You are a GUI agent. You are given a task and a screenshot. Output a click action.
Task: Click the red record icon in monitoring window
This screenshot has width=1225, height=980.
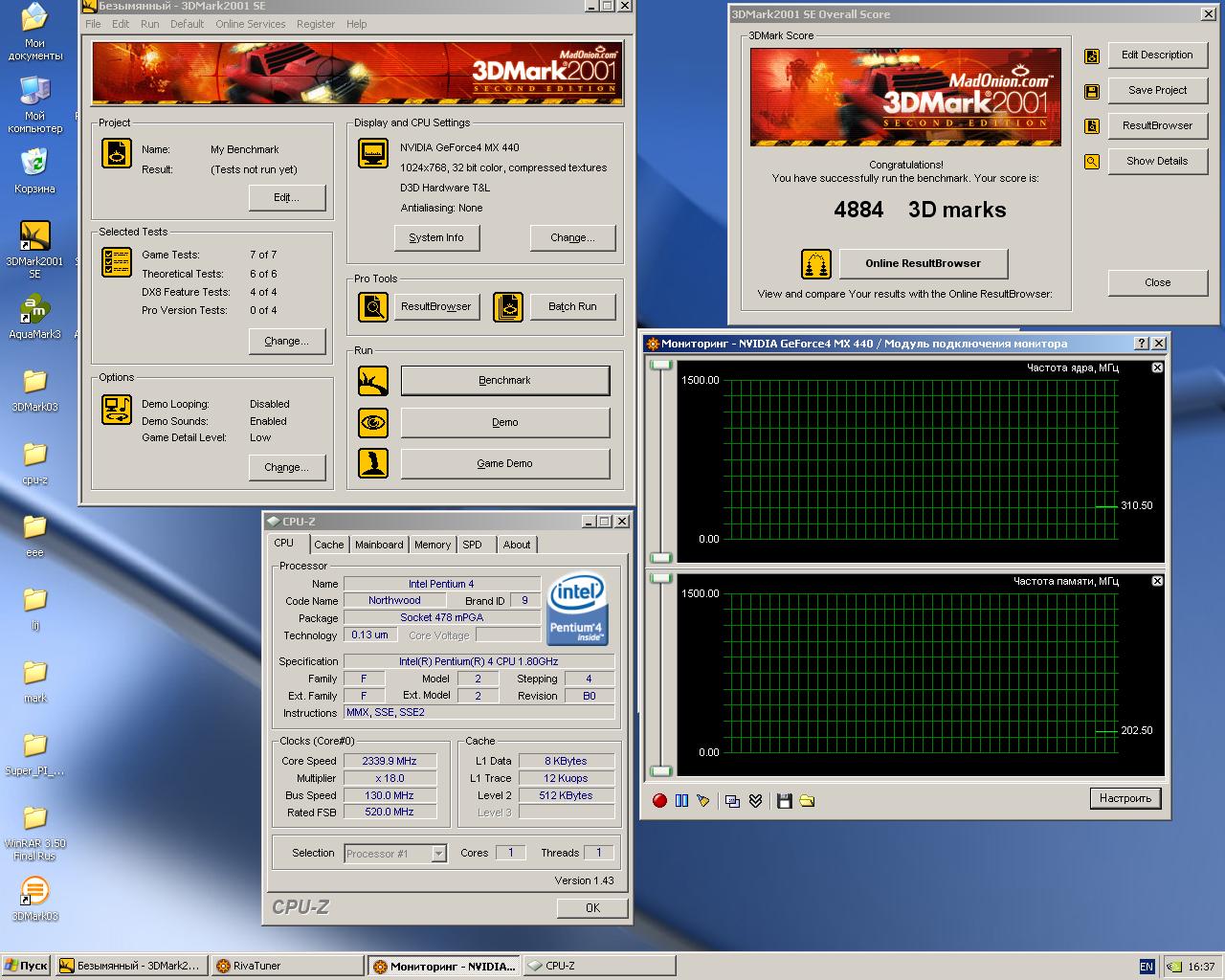pos(659,801)
